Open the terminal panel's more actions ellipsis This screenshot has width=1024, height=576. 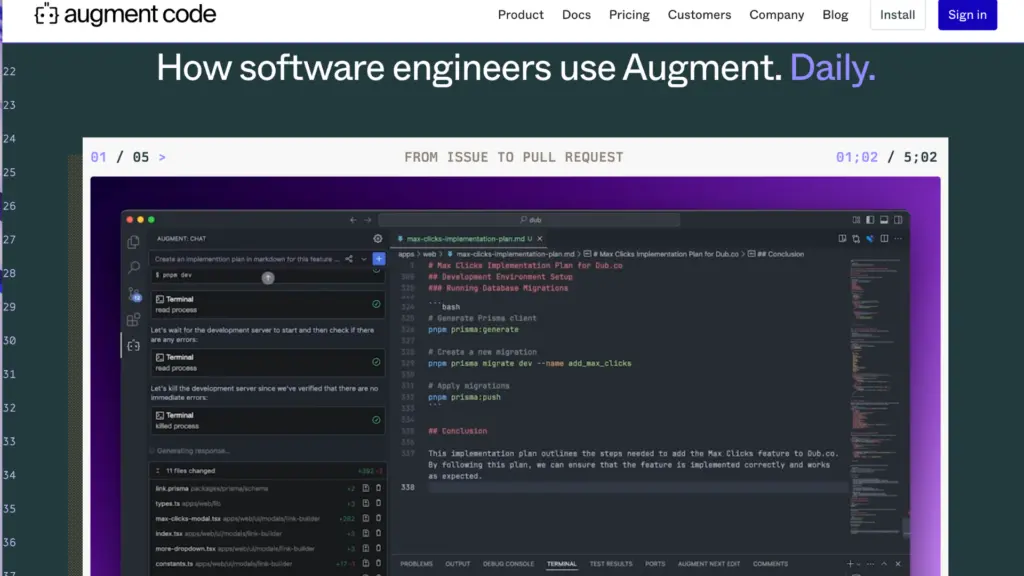point(871,564)
